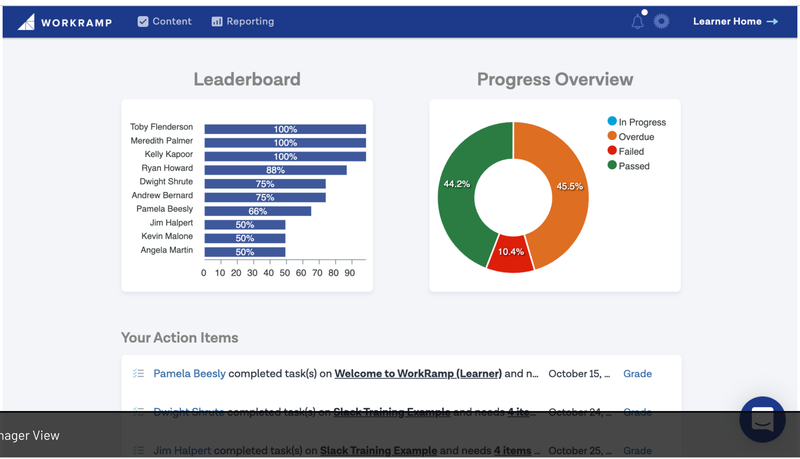The width and height of the screenshot is (800, 459).
Task: Click the Leaderboard heading
Action: [x=247, y=80]
